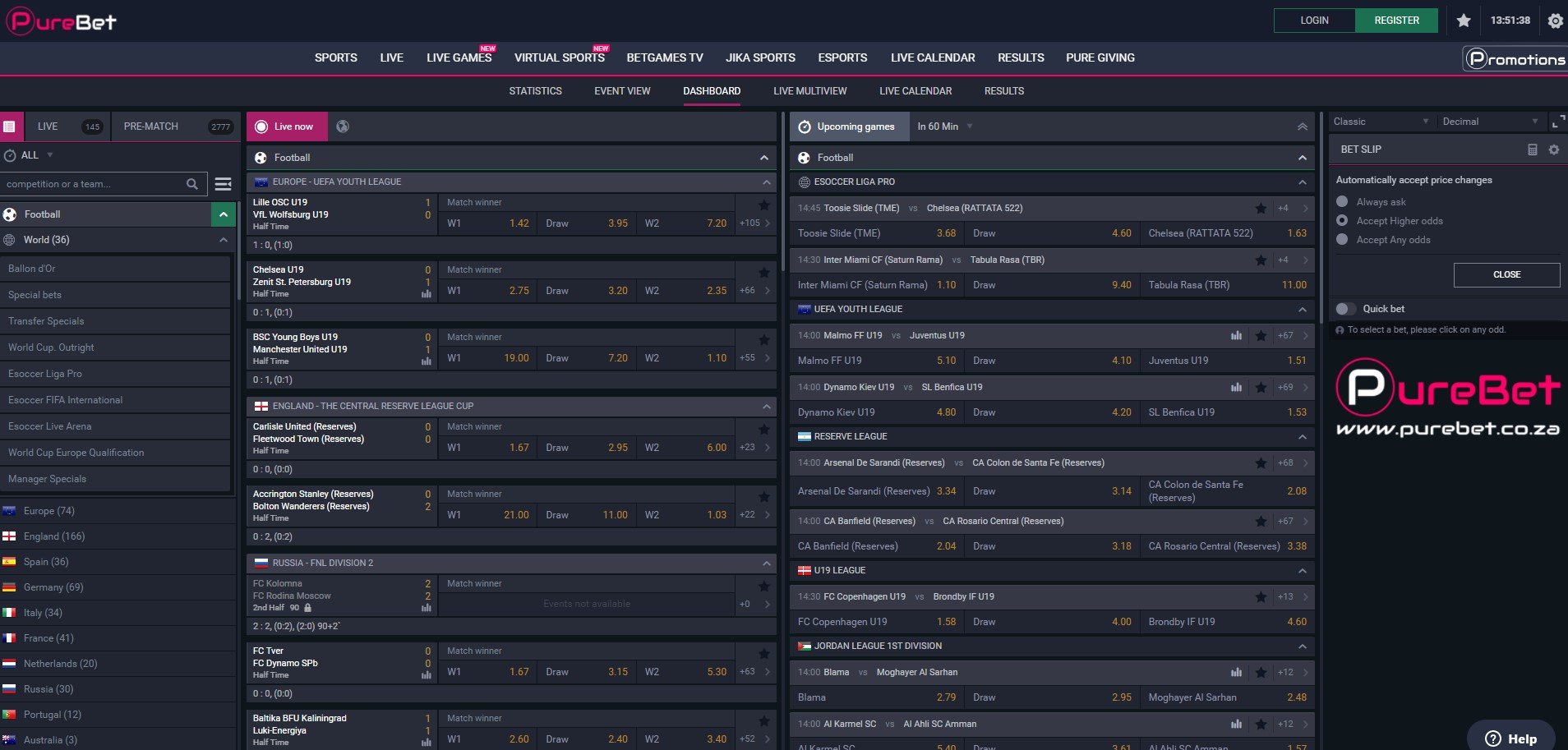Image resolution: width=1568 pixels, height=750 pixels.
Task: Toggle the Quick bet switch
Action: pyautogui.click(x=1345, y=309)
